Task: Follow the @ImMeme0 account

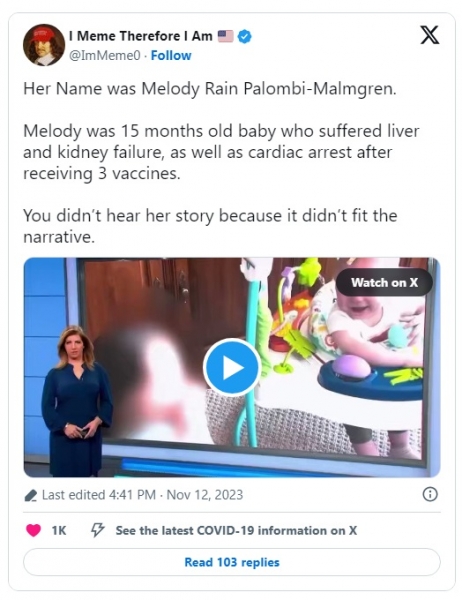Action: pyautogui.click(x=171, y=55)
